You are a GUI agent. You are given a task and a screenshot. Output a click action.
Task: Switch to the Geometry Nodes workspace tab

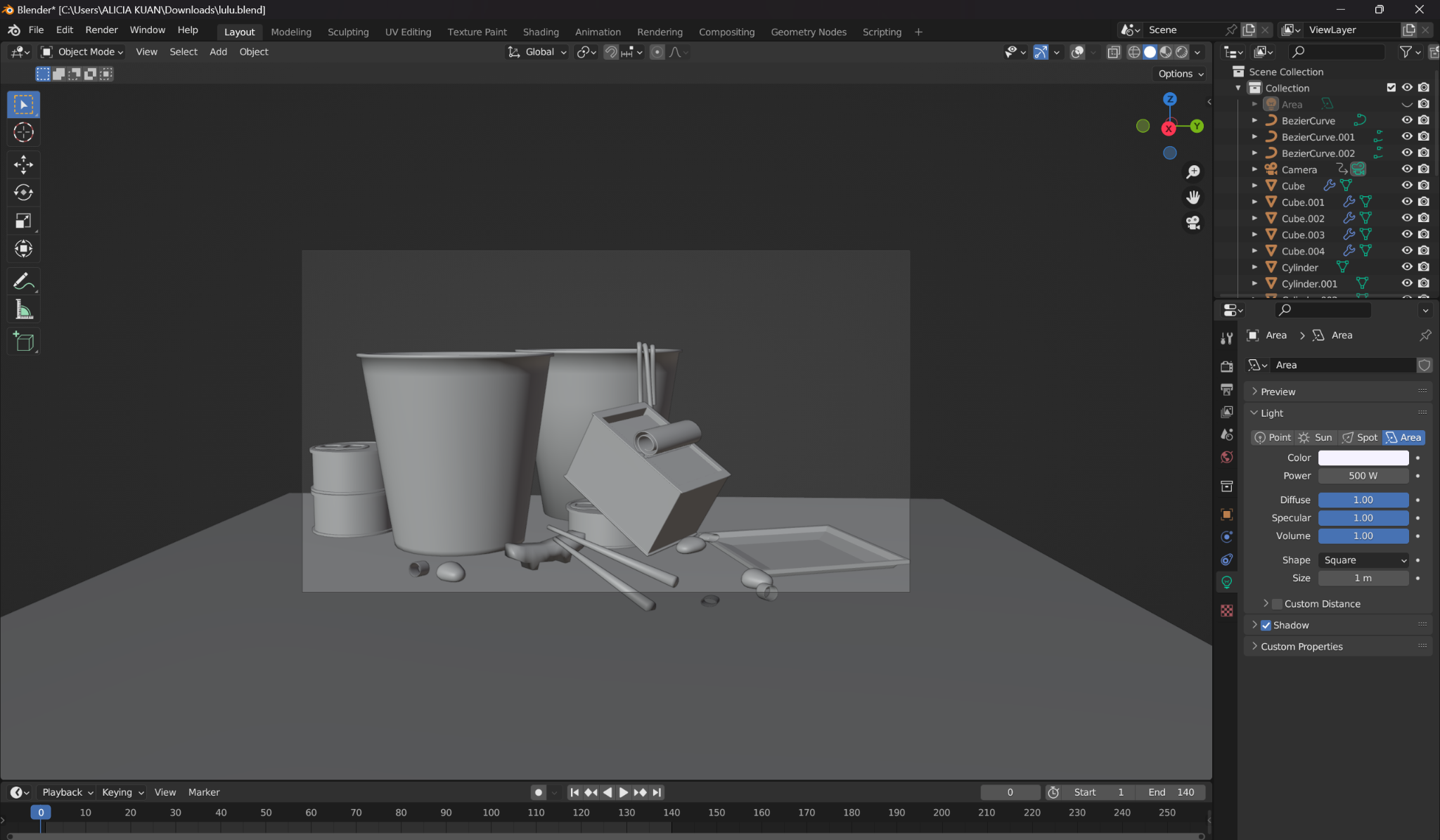click(x=809, y=32)
